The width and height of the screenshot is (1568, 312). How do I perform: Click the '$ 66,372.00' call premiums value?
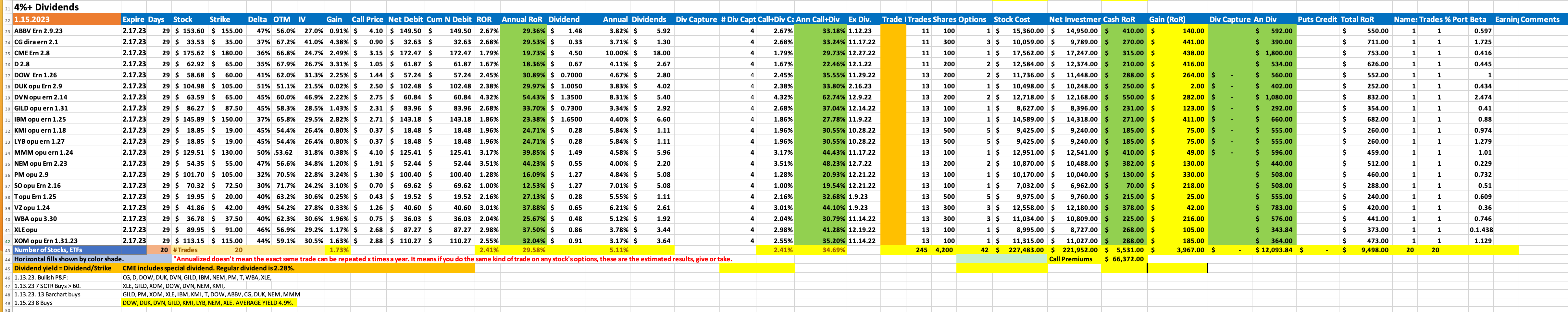coord(1124,259)
